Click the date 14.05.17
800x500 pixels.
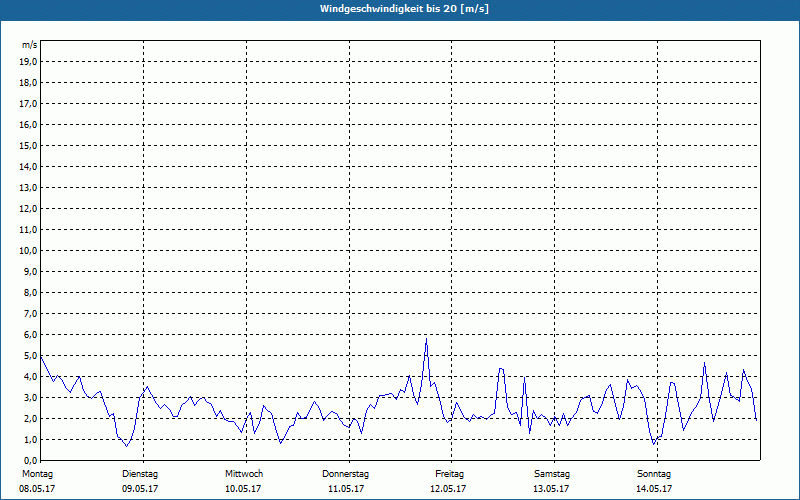coord(654,489)
